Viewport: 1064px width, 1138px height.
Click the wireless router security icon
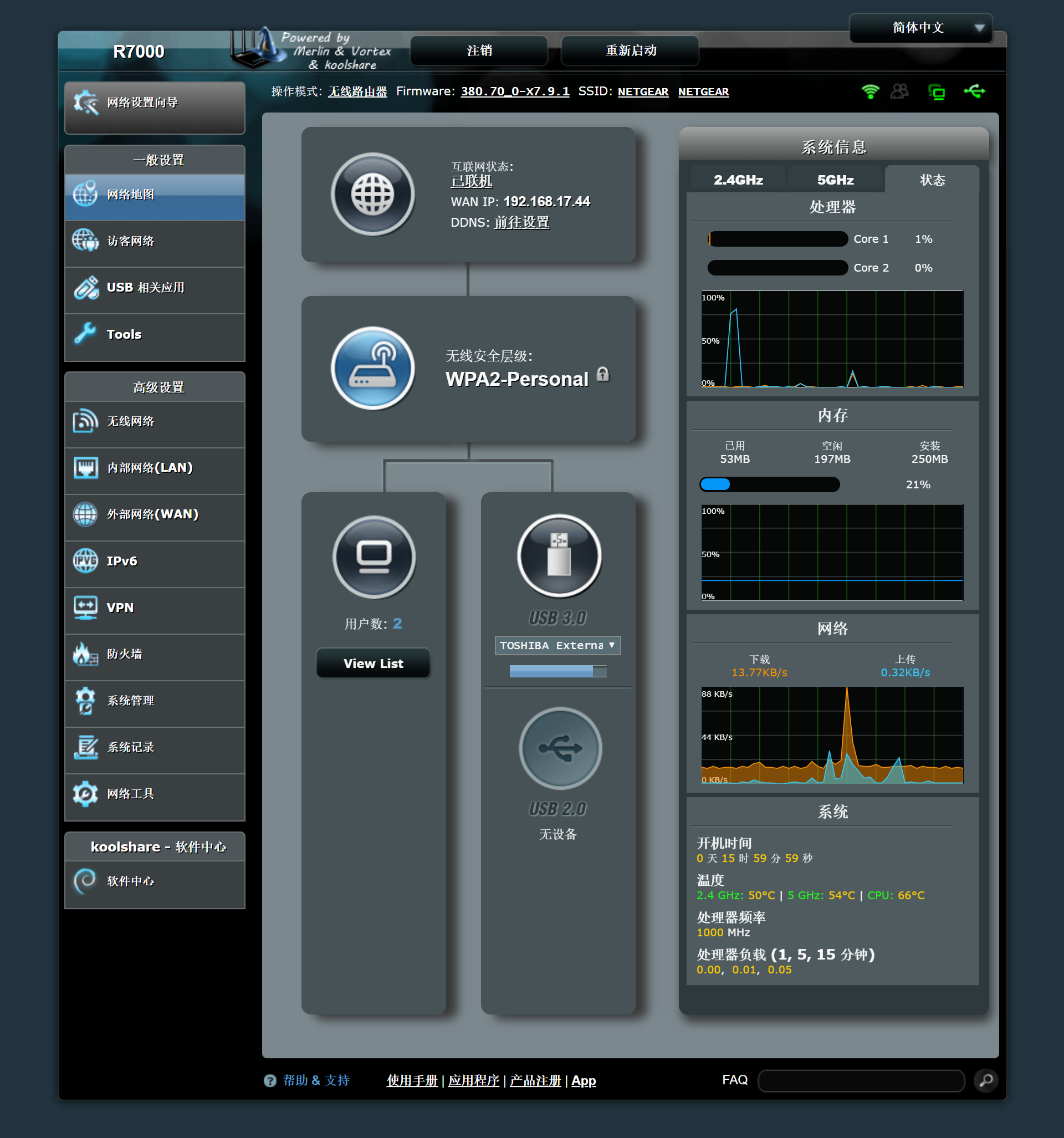click(372, 368)
